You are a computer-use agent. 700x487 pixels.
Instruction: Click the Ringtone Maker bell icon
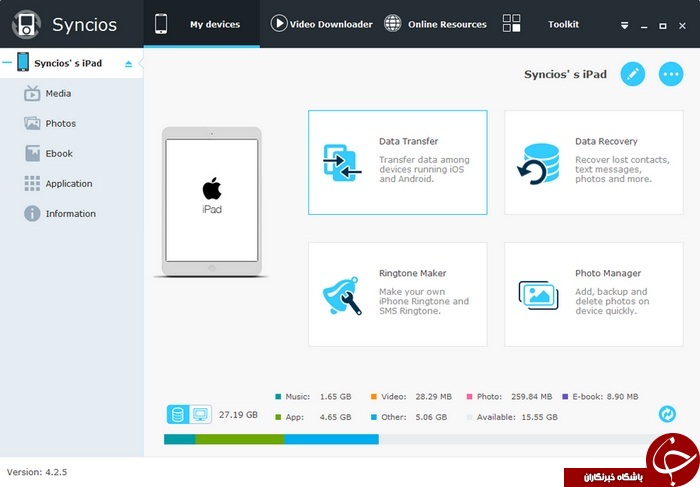[x=342, y=296]
